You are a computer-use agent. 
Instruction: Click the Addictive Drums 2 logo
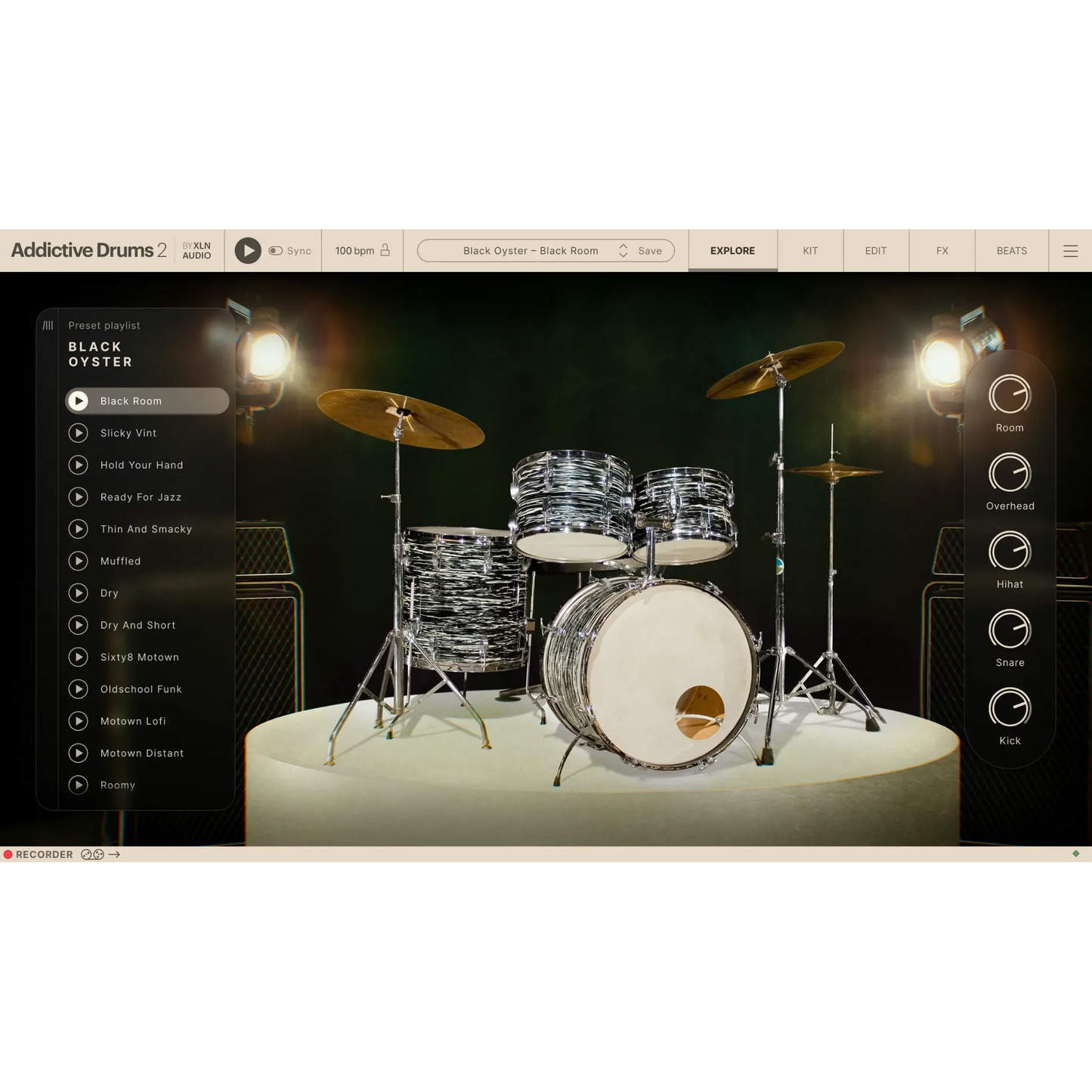pyautogui.click(x=88, y=250)
